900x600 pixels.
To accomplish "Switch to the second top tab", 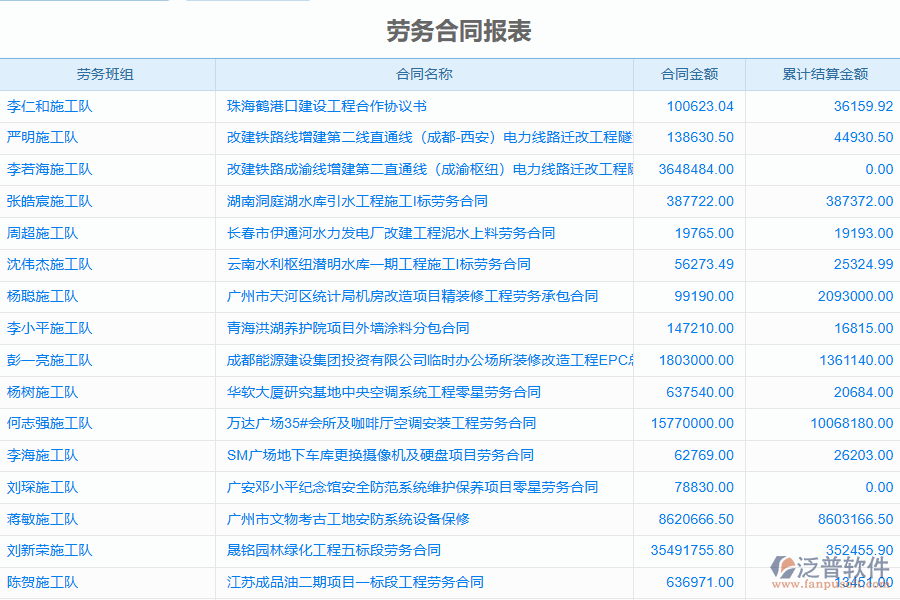I will 245,4.
